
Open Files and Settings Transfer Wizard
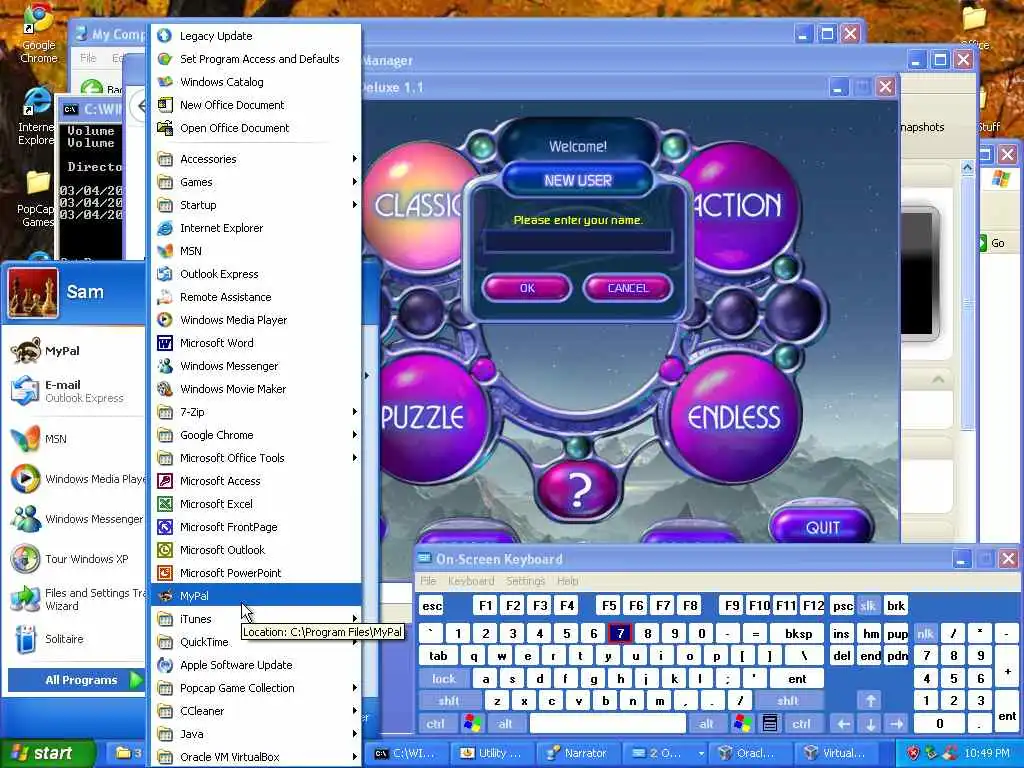click(75, 599)
